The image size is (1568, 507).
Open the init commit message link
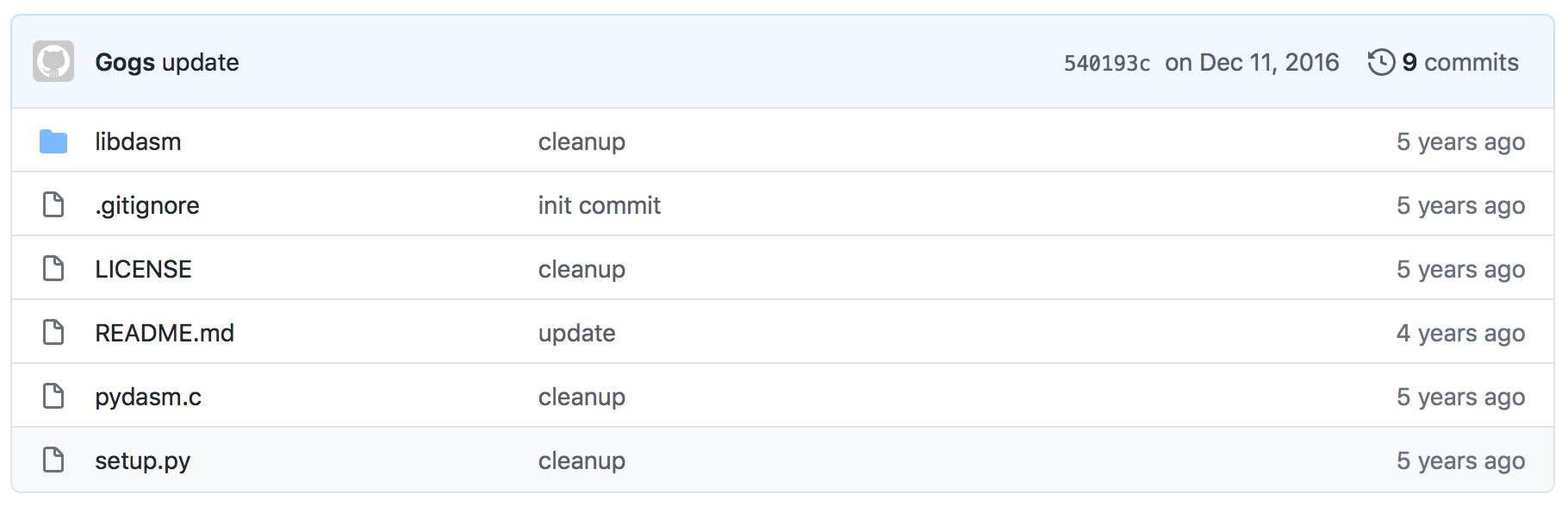pos(599,205)
